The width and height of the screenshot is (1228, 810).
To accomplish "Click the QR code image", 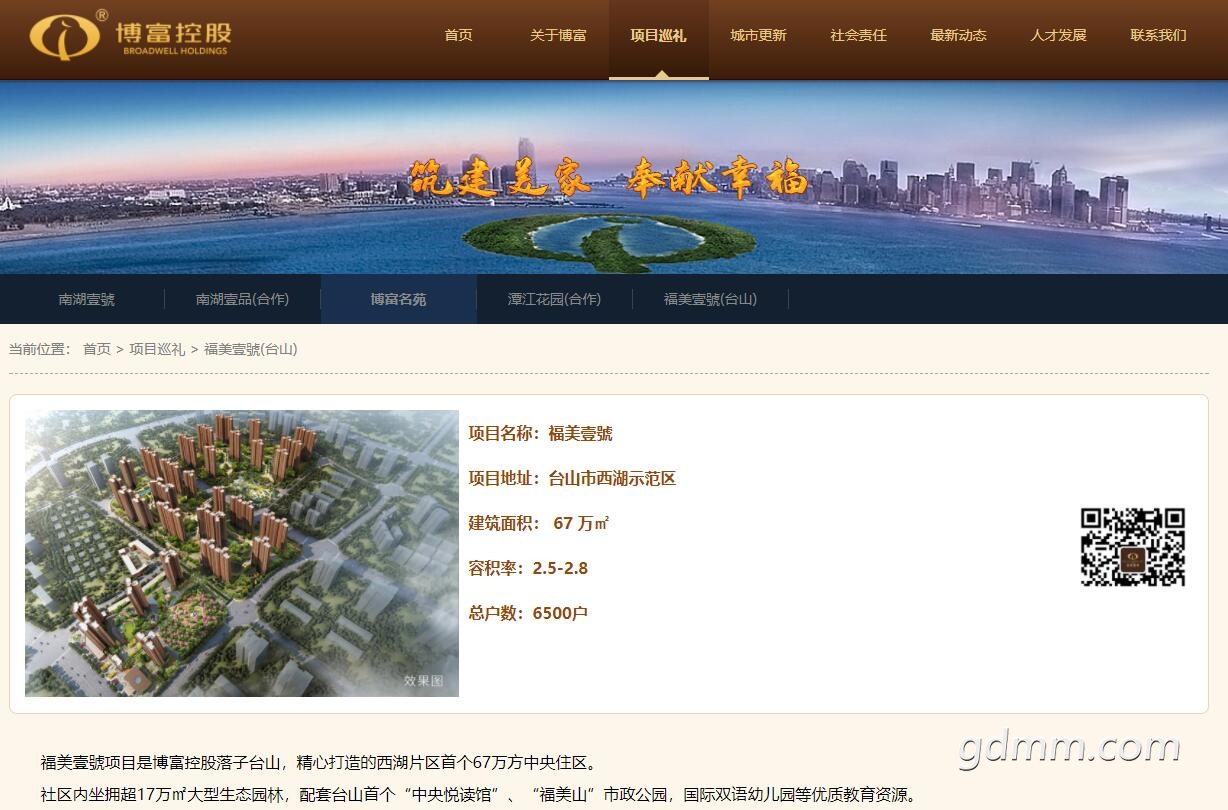I will [x=1133, y=547].
